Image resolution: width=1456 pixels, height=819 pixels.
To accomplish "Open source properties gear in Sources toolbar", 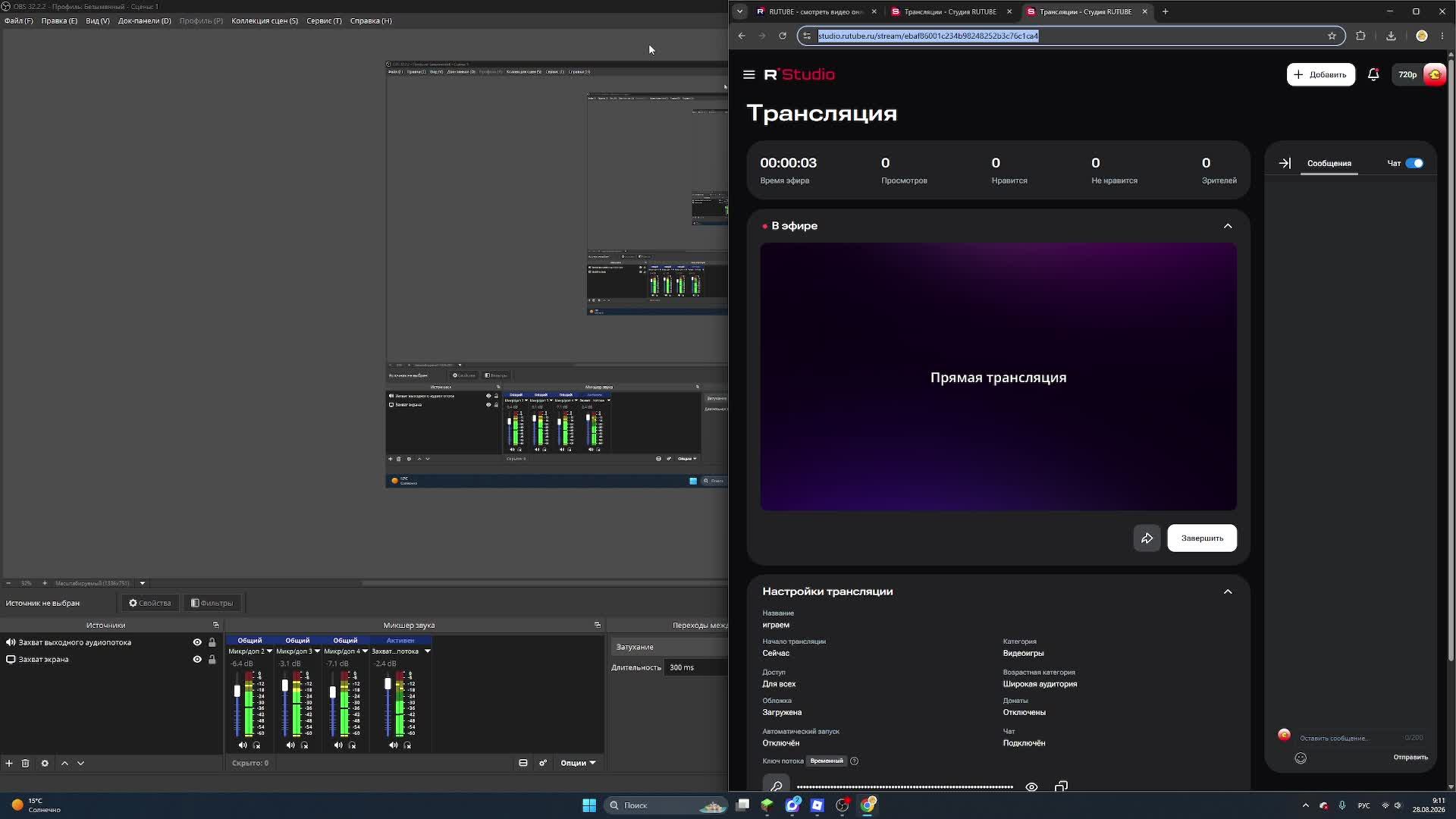I will coord(45,763).
